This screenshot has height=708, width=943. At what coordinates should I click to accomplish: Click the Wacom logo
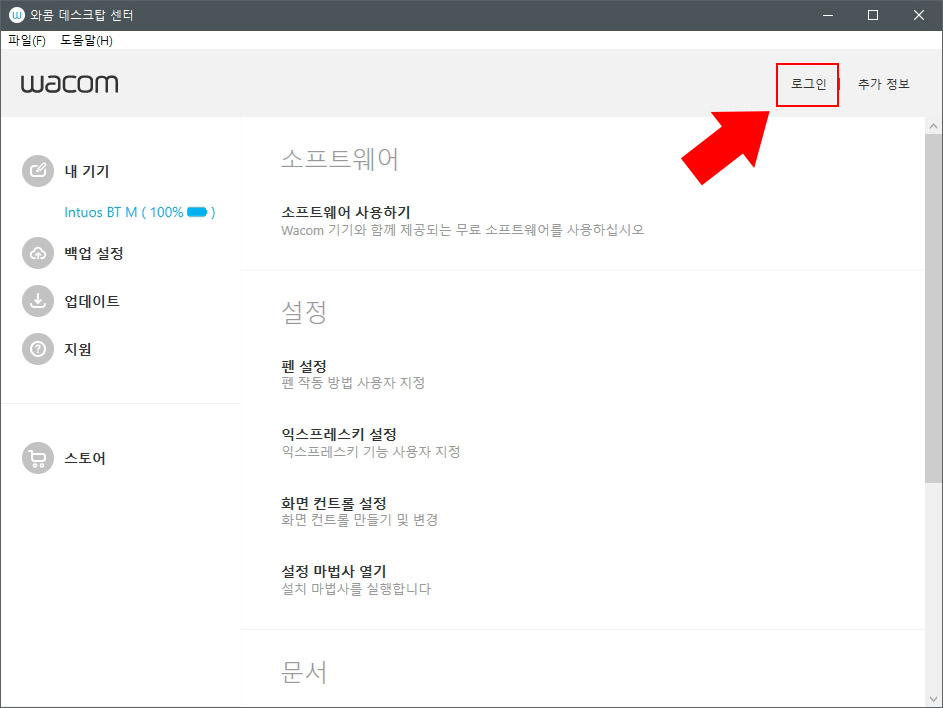[x=69, y=84]
